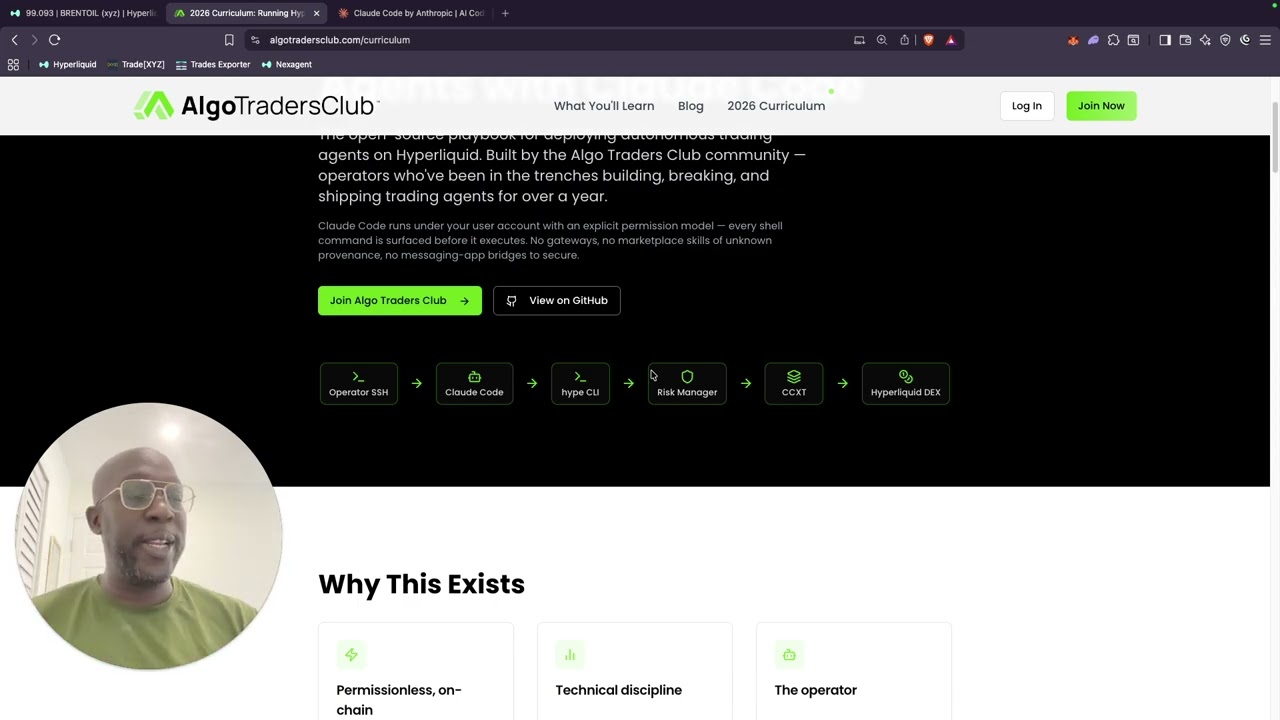Viewport: 1280px width, 720px height.
Task: Open Leo AI sparkle icon
Action: pos(1205,40)
